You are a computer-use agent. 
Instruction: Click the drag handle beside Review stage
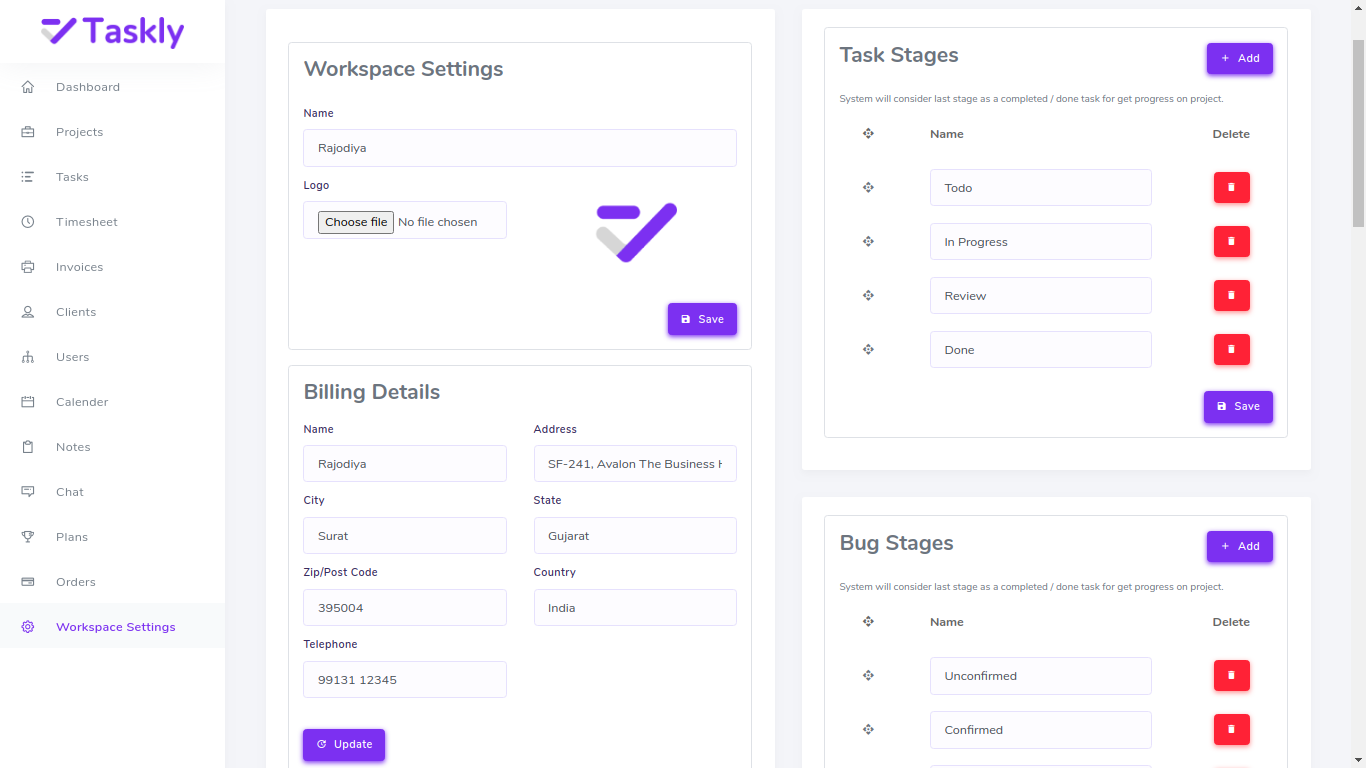[868, 295]
